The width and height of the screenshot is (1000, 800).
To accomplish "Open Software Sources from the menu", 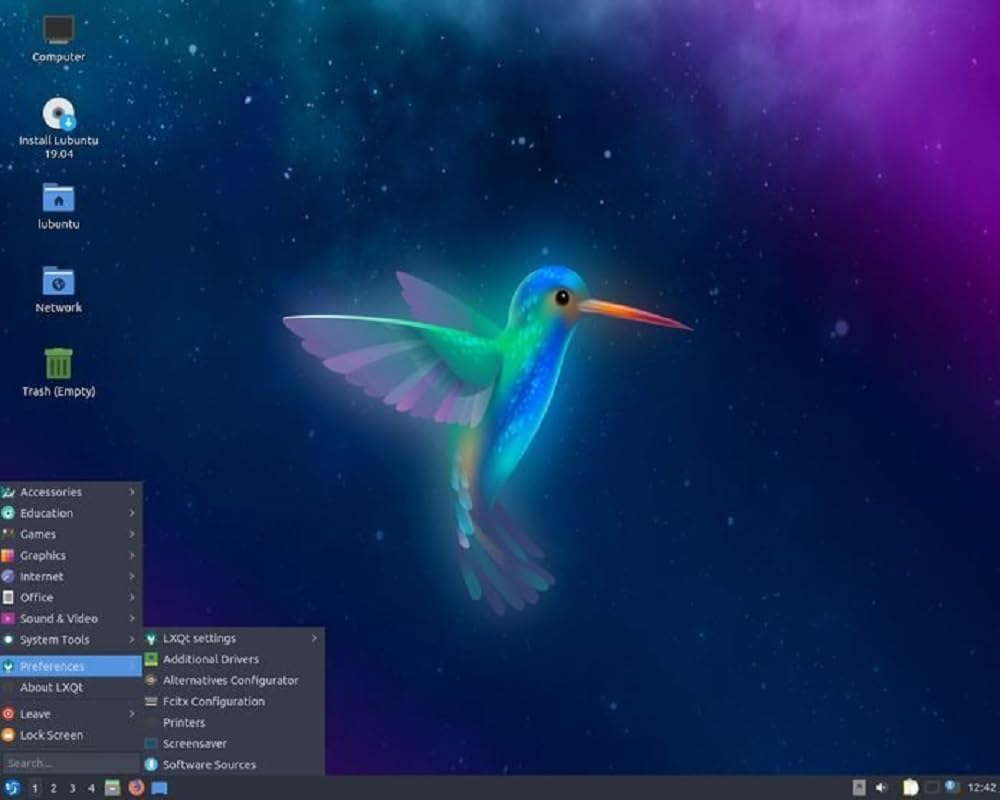I will [207, 765].
